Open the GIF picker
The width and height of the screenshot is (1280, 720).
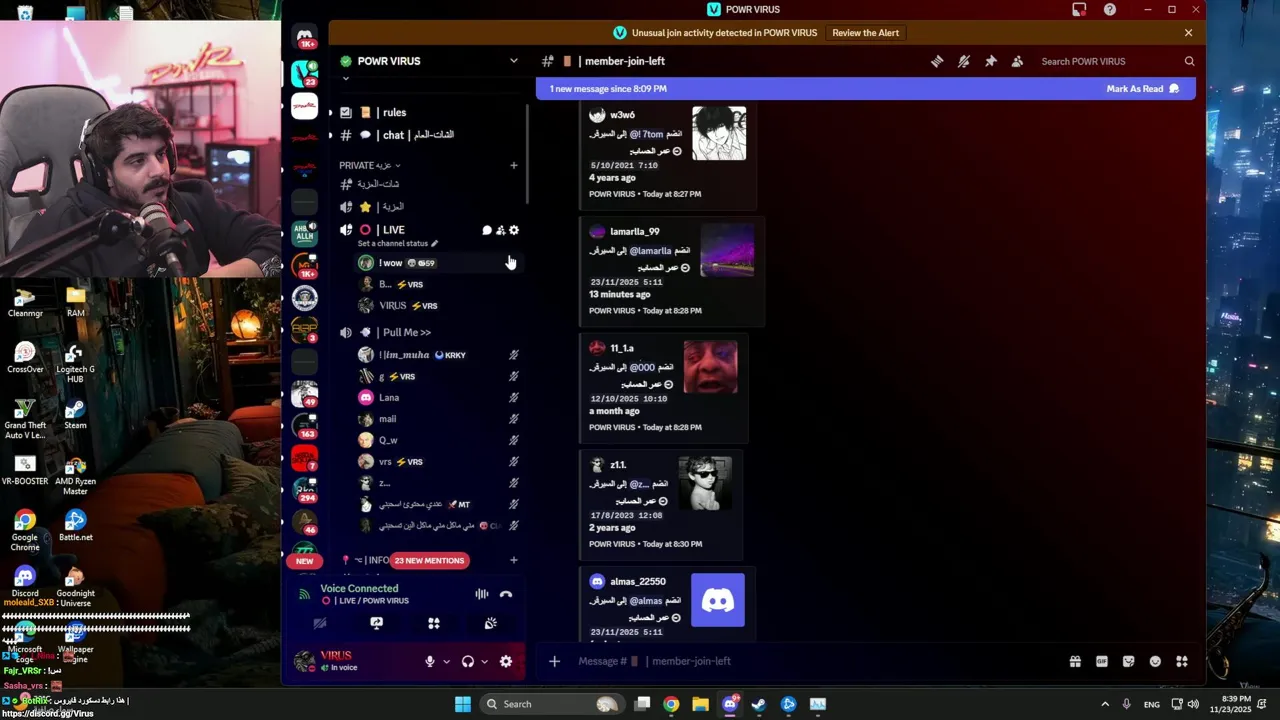(1102, 661)
